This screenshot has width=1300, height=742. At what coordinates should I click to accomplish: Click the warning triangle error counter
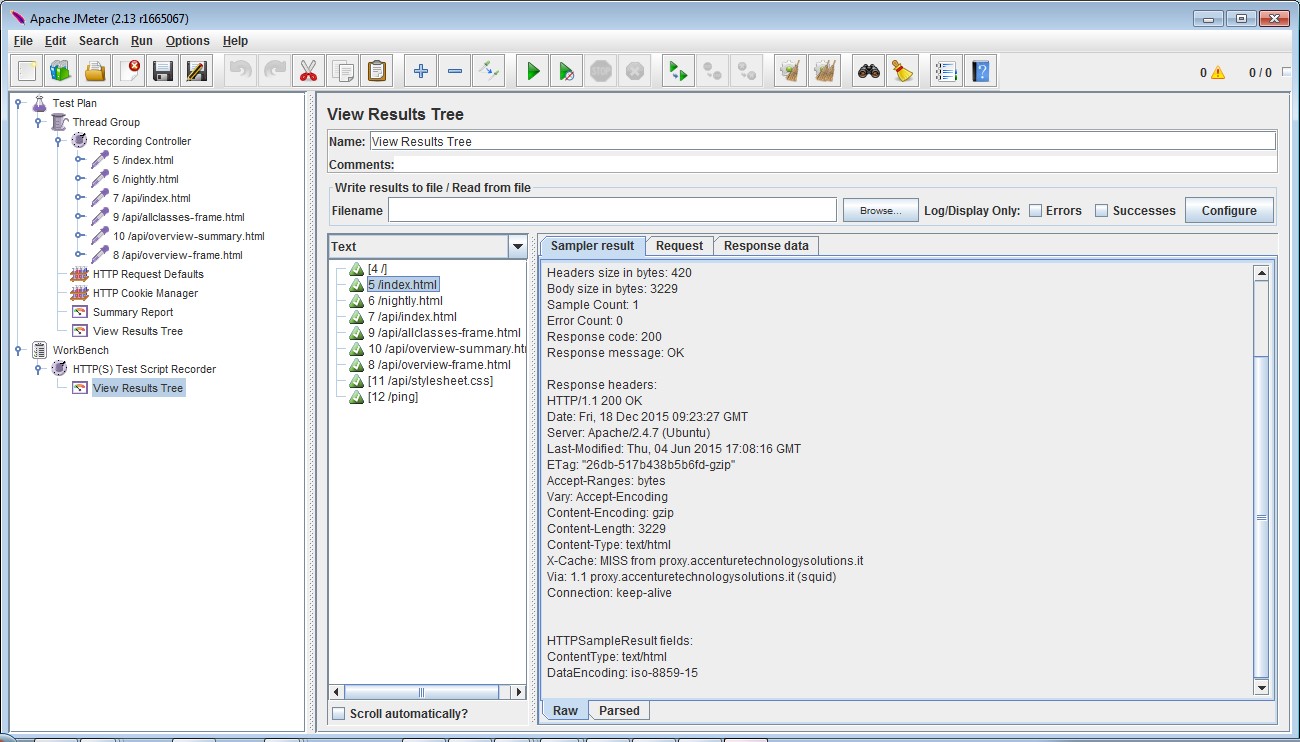click(1217, 72)
